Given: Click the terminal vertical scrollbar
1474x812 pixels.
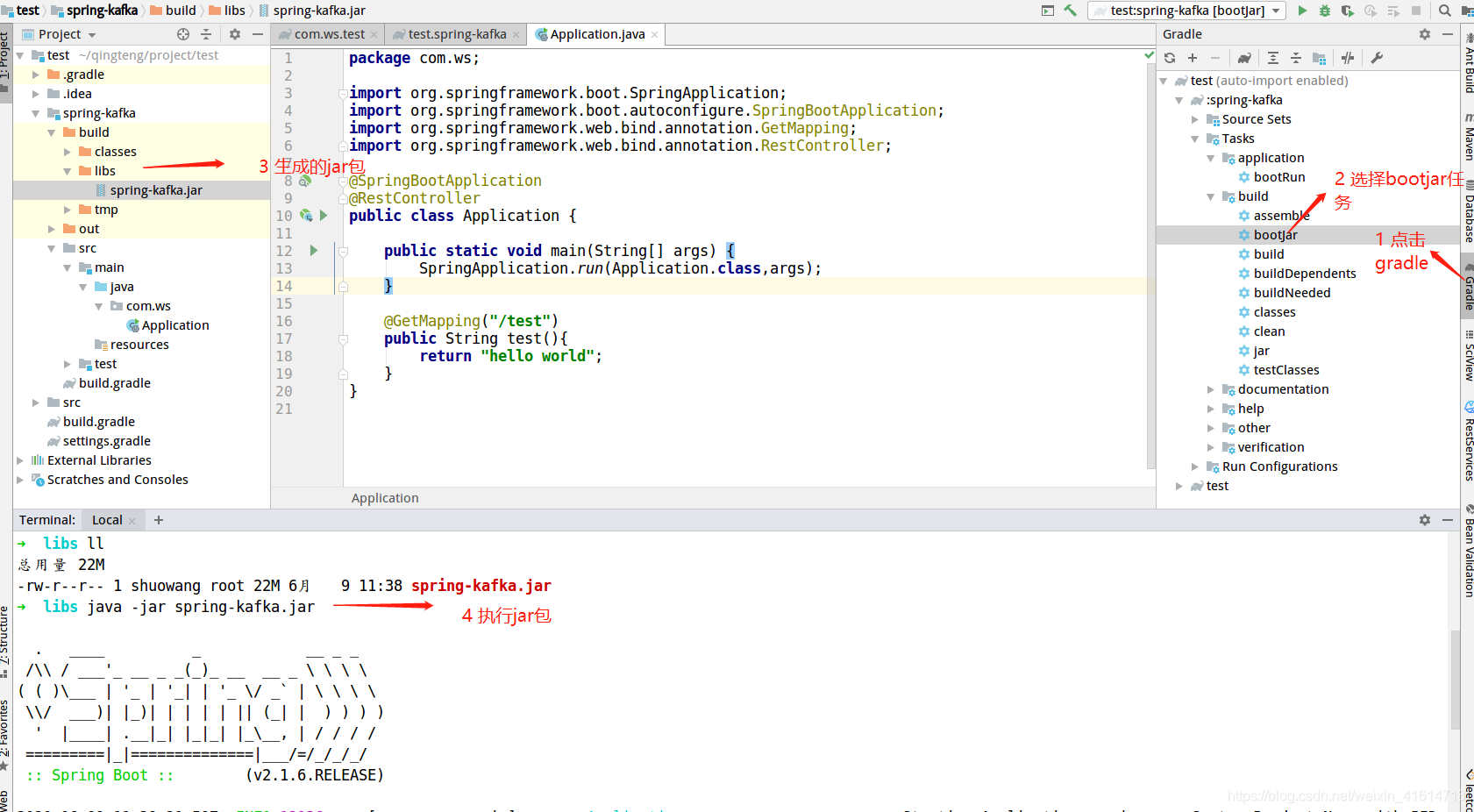Looking at the screenshot, I should coord(1455,680).
